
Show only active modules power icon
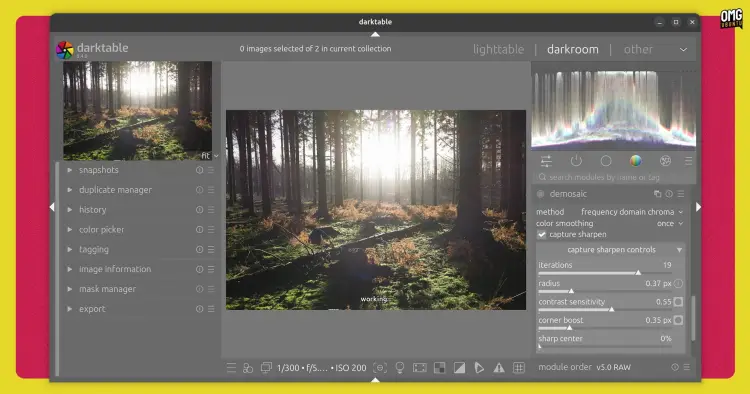click(x=576, y=161)
